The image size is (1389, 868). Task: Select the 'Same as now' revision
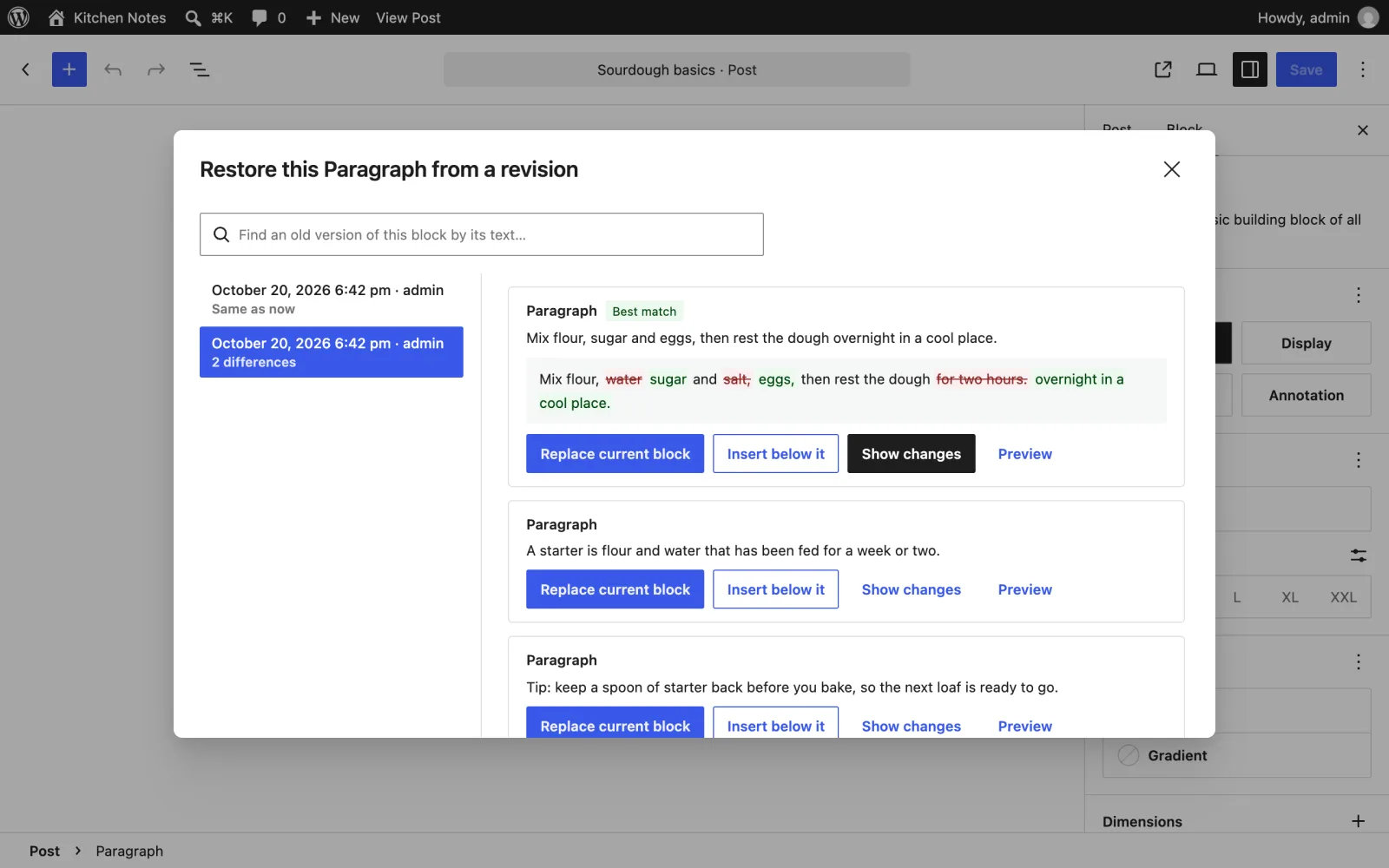[332, 299]
